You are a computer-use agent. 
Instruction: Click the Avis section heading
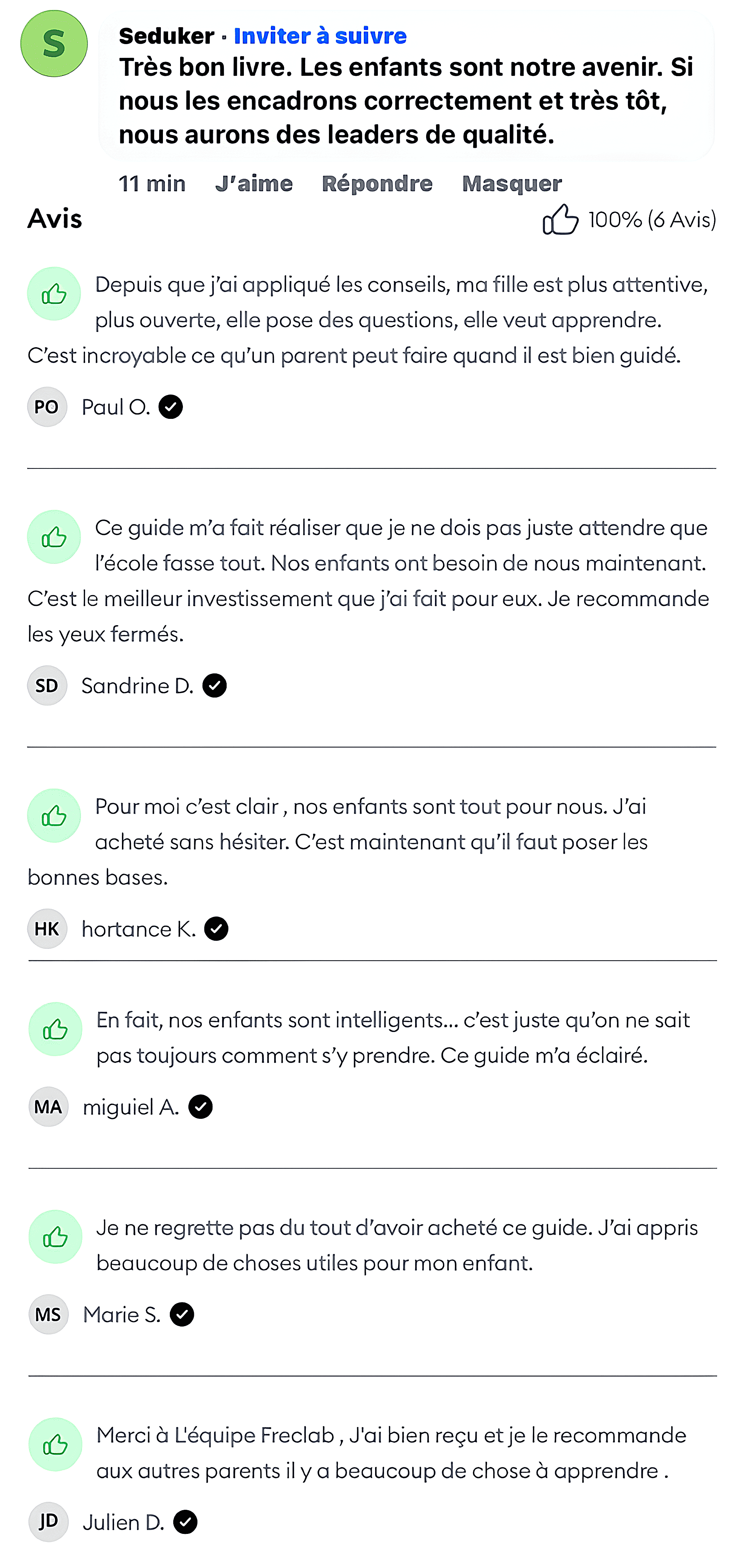pyautogui.click(x=55, y=219)
